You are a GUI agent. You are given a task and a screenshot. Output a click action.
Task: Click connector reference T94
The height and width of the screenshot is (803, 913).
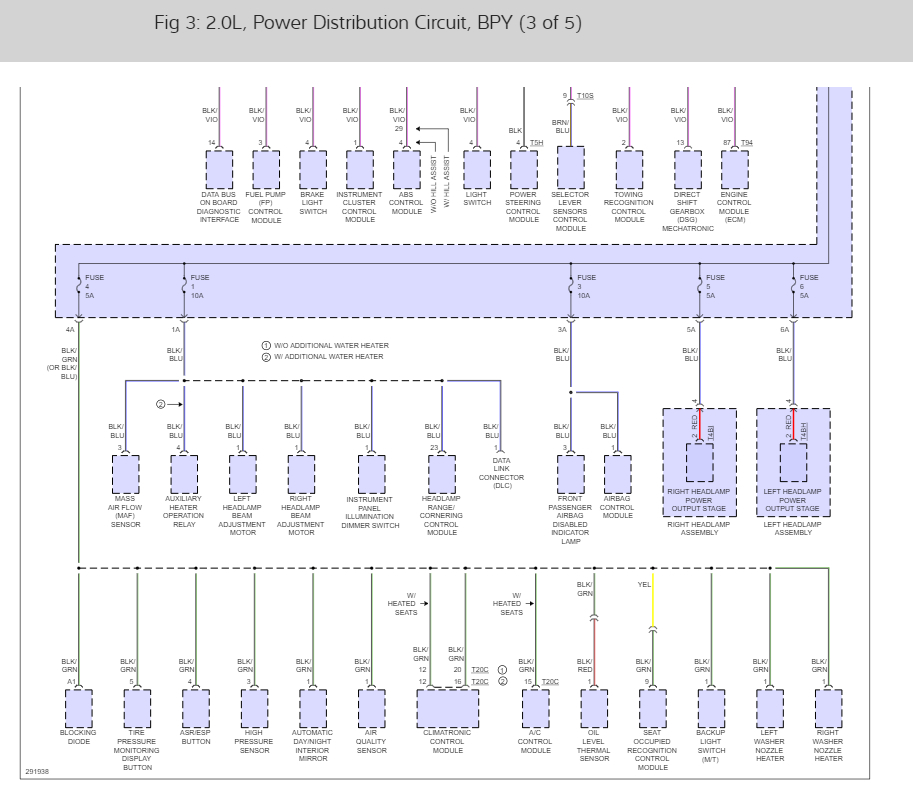point(746,143)
